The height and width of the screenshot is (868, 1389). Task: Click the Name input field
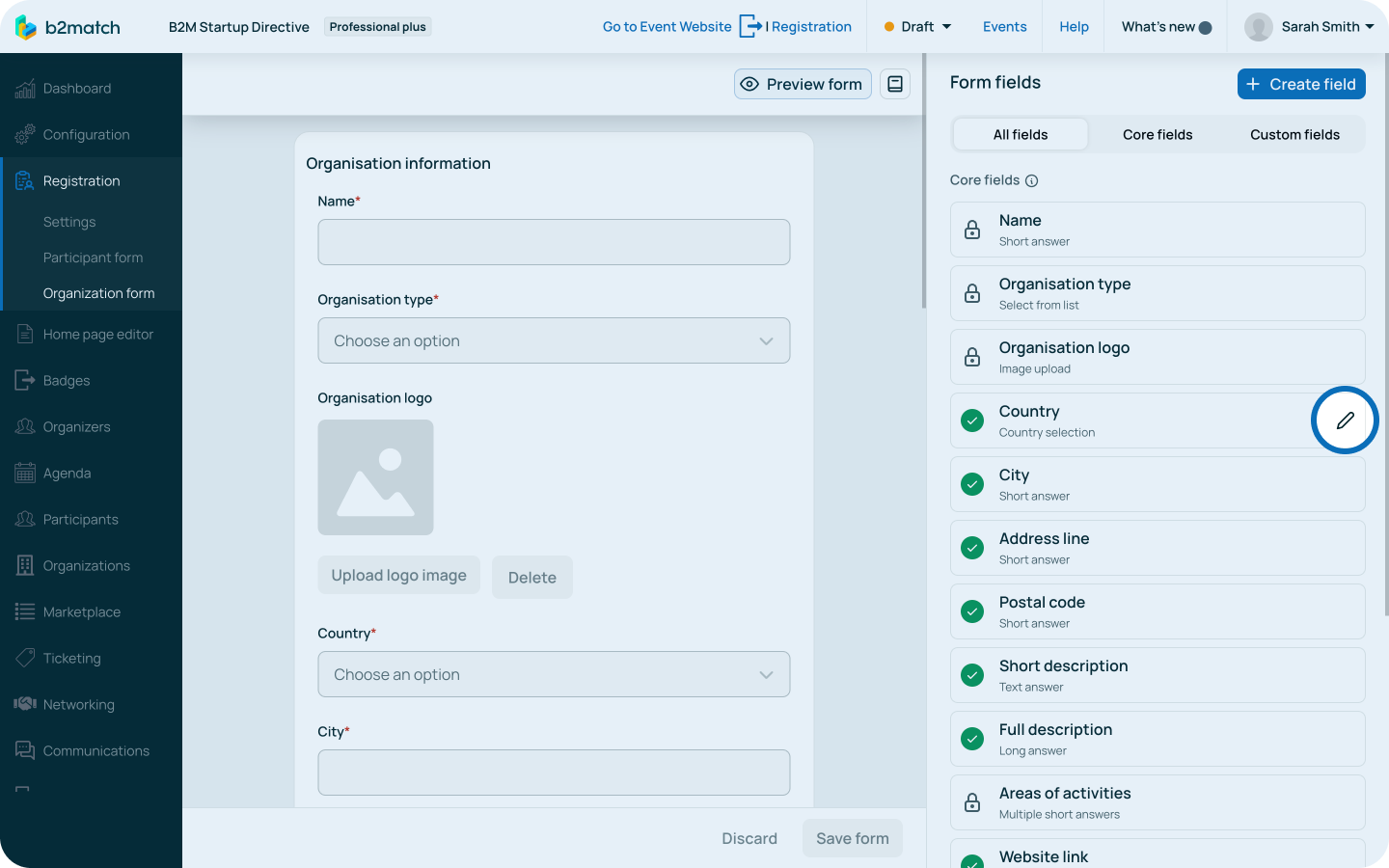click(x=554, y=242)
